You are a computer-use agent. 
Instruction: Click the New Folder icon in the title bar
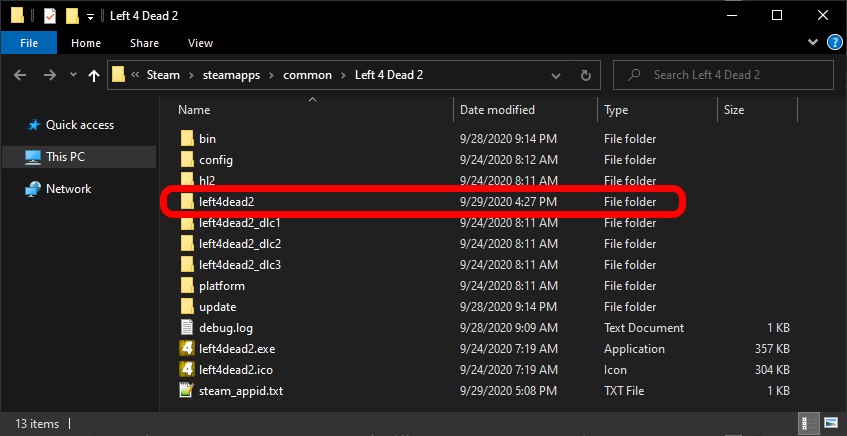click(x=71, y=16)
